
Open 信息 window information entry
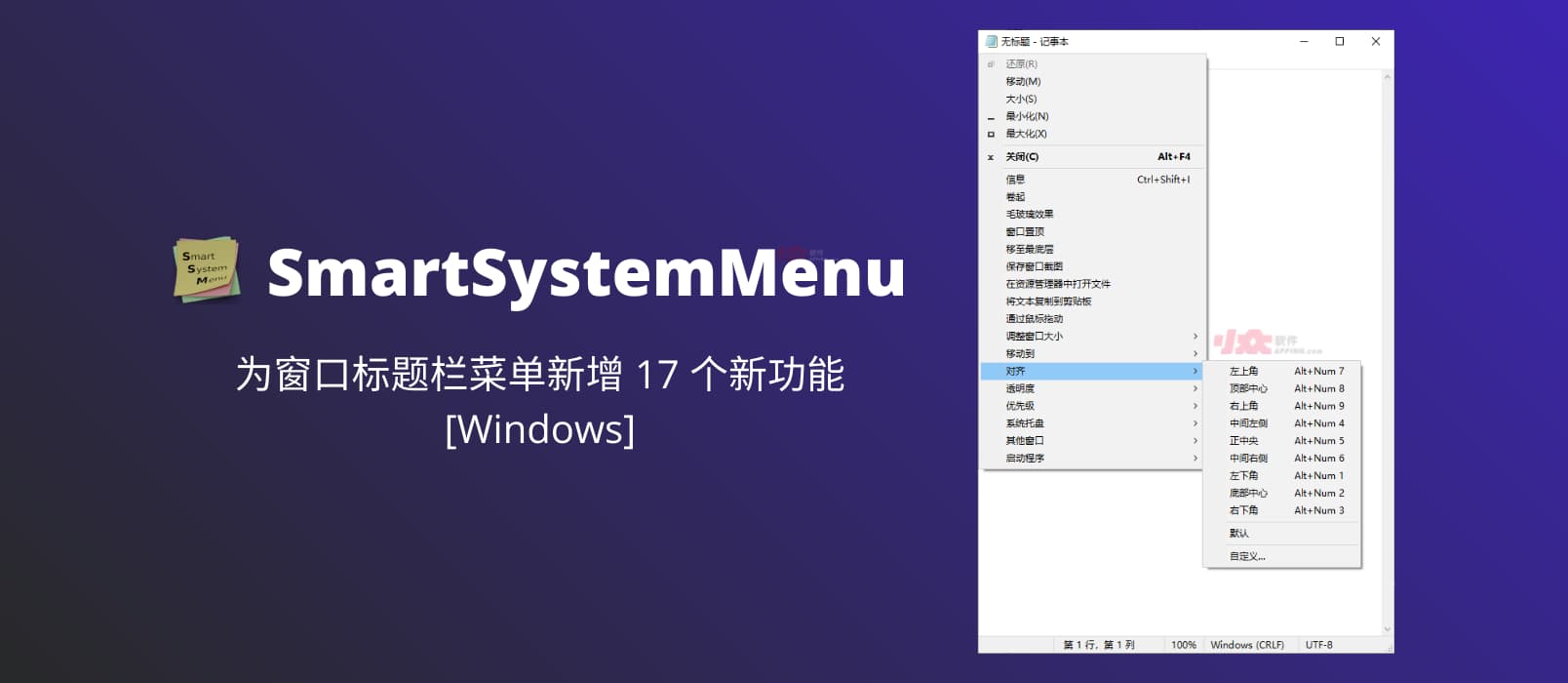[x=1092, y=180]
